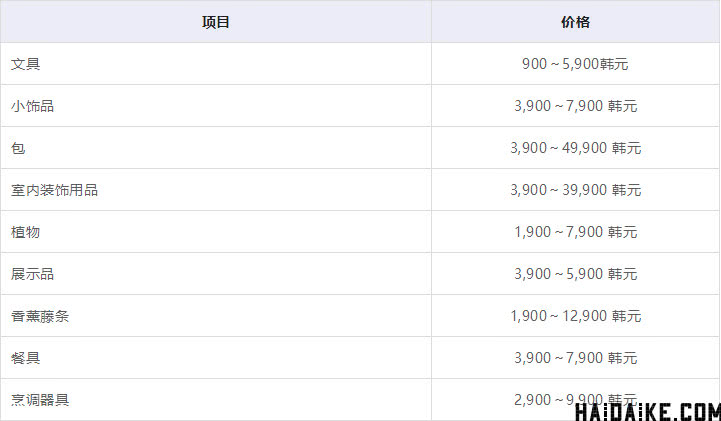The width and height of the screenshot is (721, 421).
Task: Select the 餐具 row label
Action: point(25,358)
